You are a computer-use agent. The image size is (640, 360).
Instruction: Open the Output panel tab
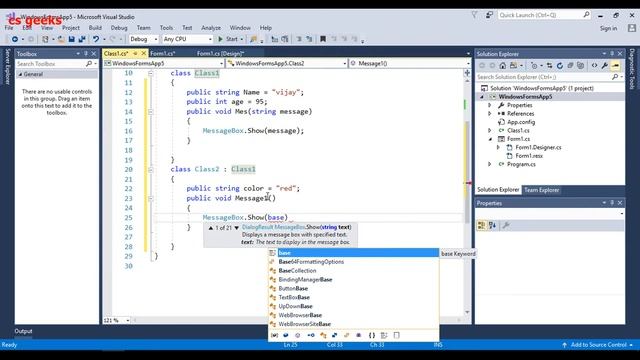23,331
